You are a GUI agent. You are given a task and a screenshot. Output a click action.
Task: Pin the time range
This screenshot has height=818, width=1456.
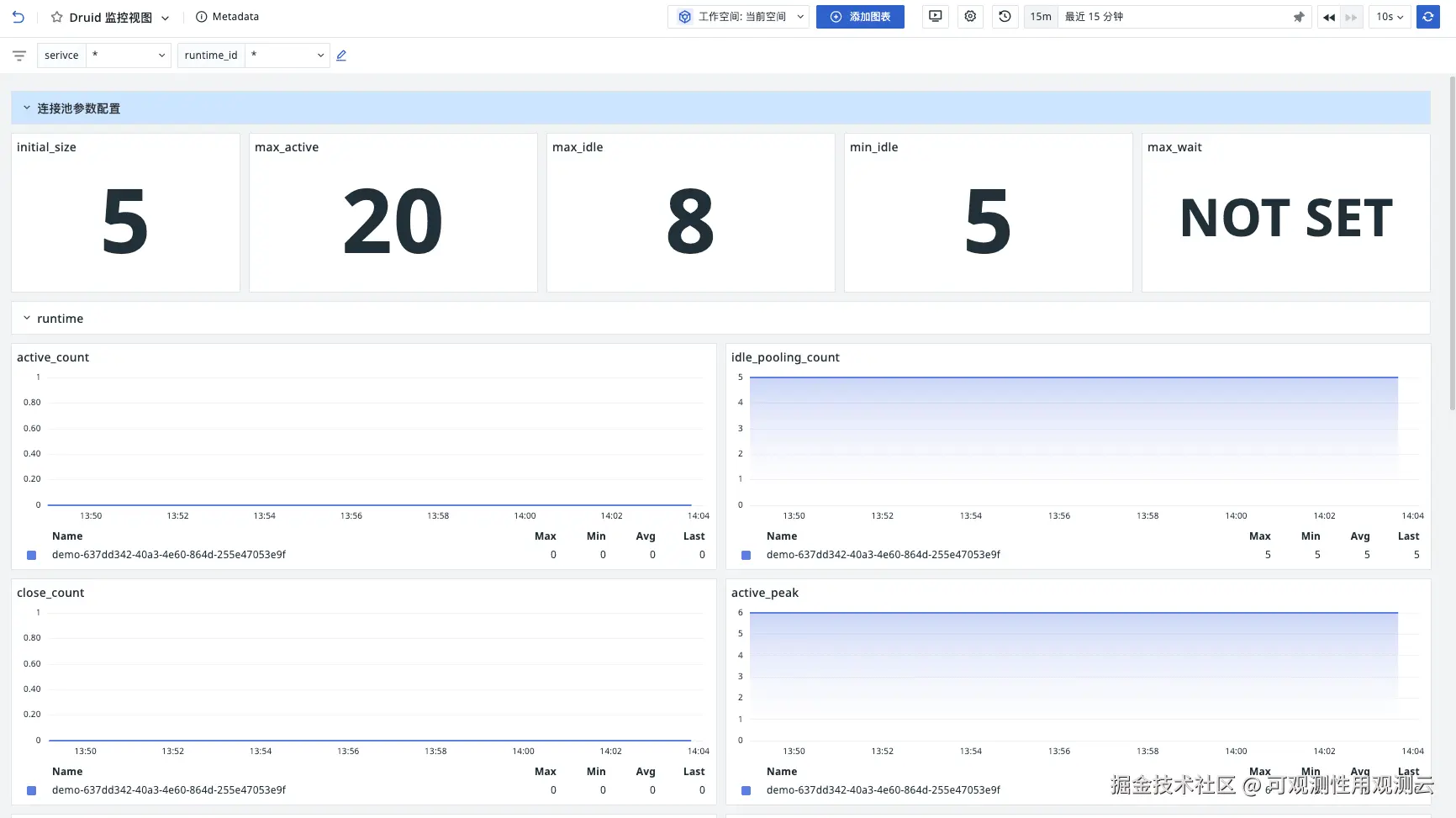point(1299,17)
